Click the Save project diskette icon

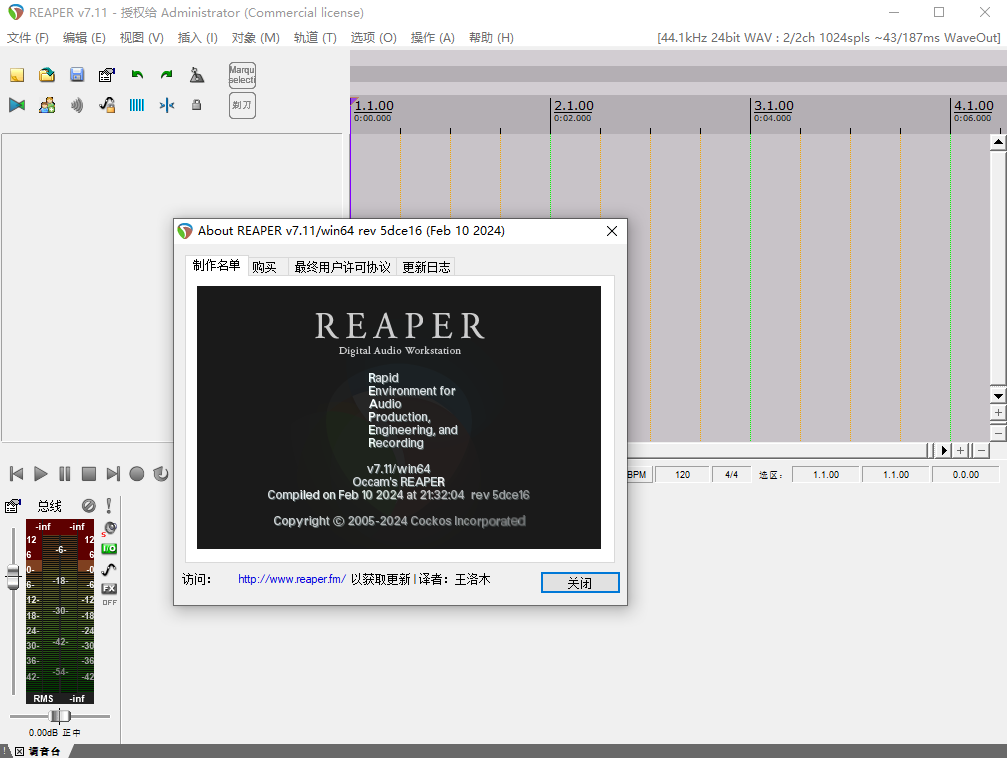click(76, 75)
